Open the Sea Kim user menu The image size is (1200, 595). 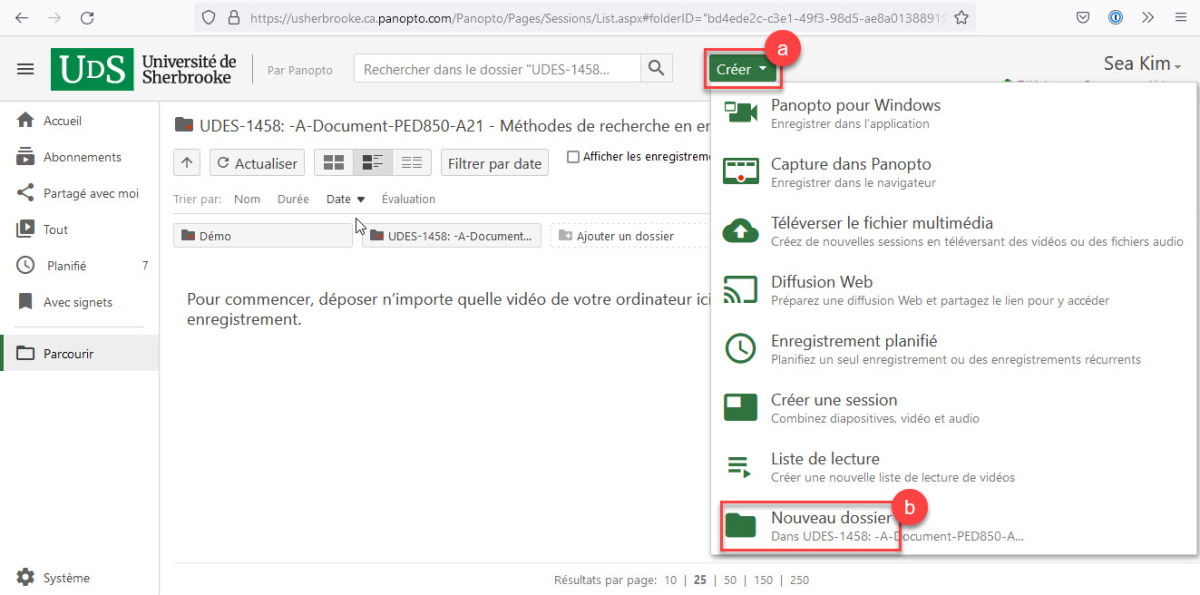tap(1142, 64)
